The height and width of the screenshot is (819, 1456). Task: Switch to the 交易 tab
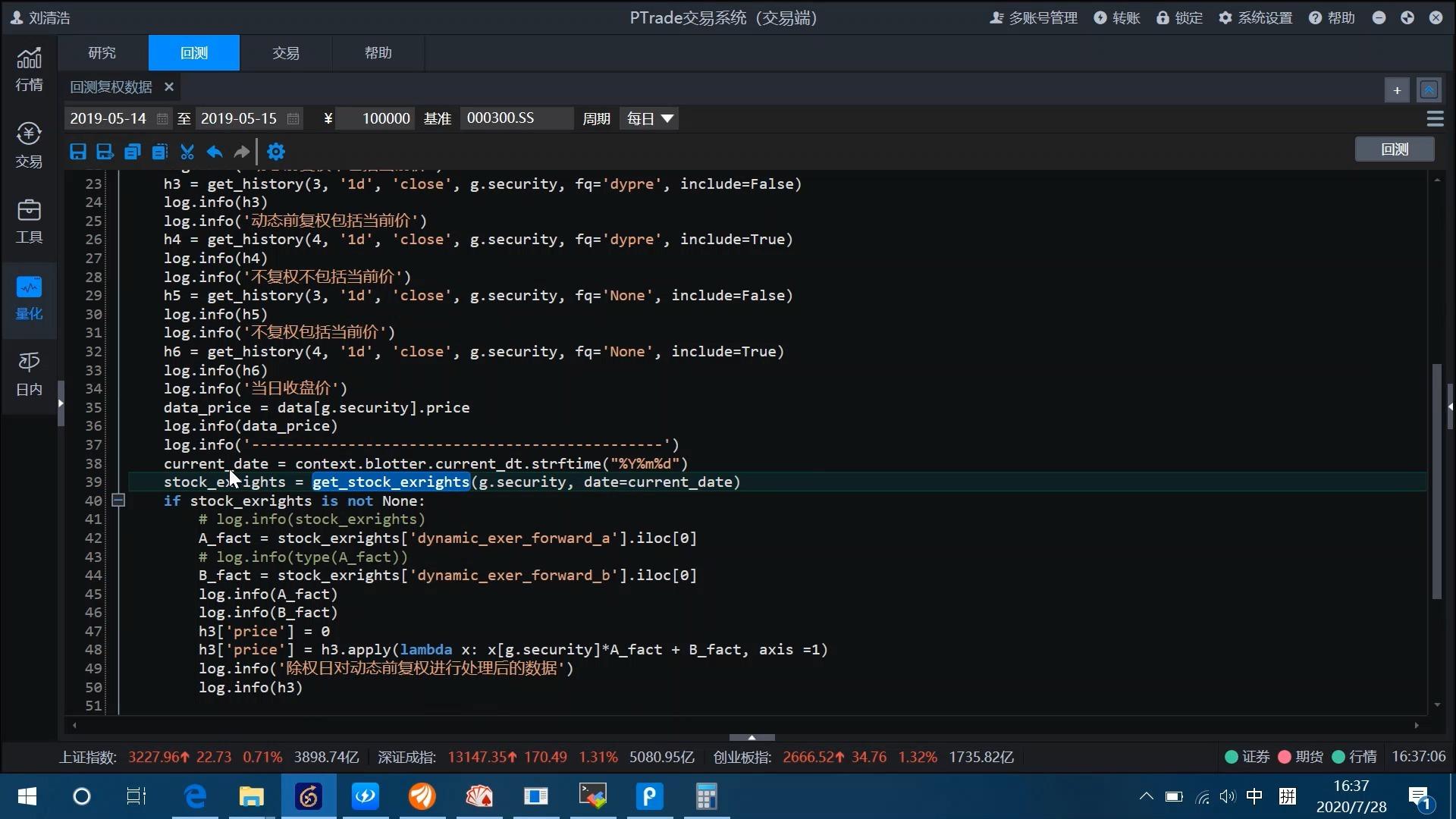(x=286, y=52)
